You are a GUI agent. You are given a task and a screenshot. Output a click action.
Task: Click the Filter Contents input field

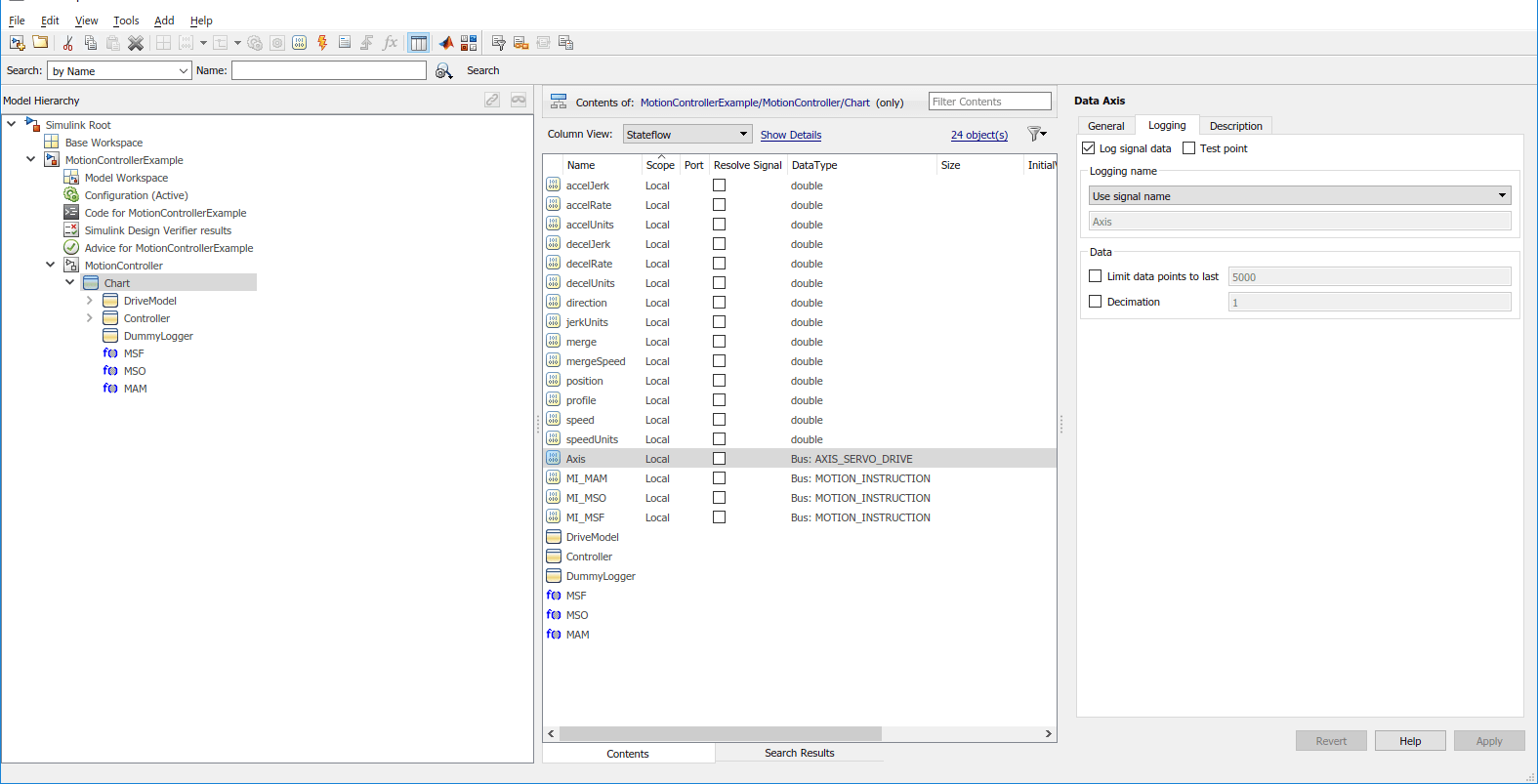(989, 102)
